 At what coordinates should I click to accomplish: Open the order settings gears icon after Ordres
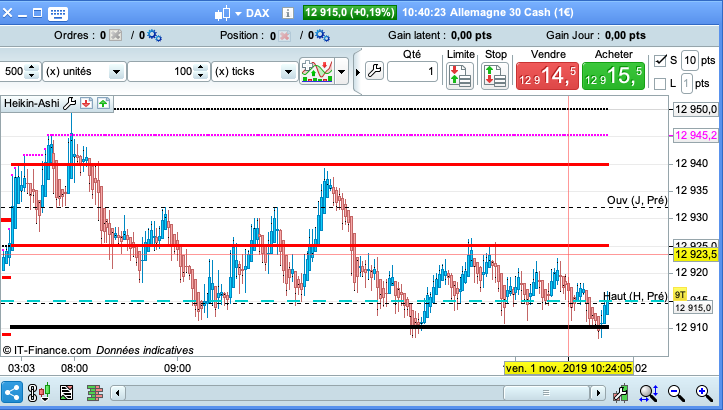click(x=154, y=36)
